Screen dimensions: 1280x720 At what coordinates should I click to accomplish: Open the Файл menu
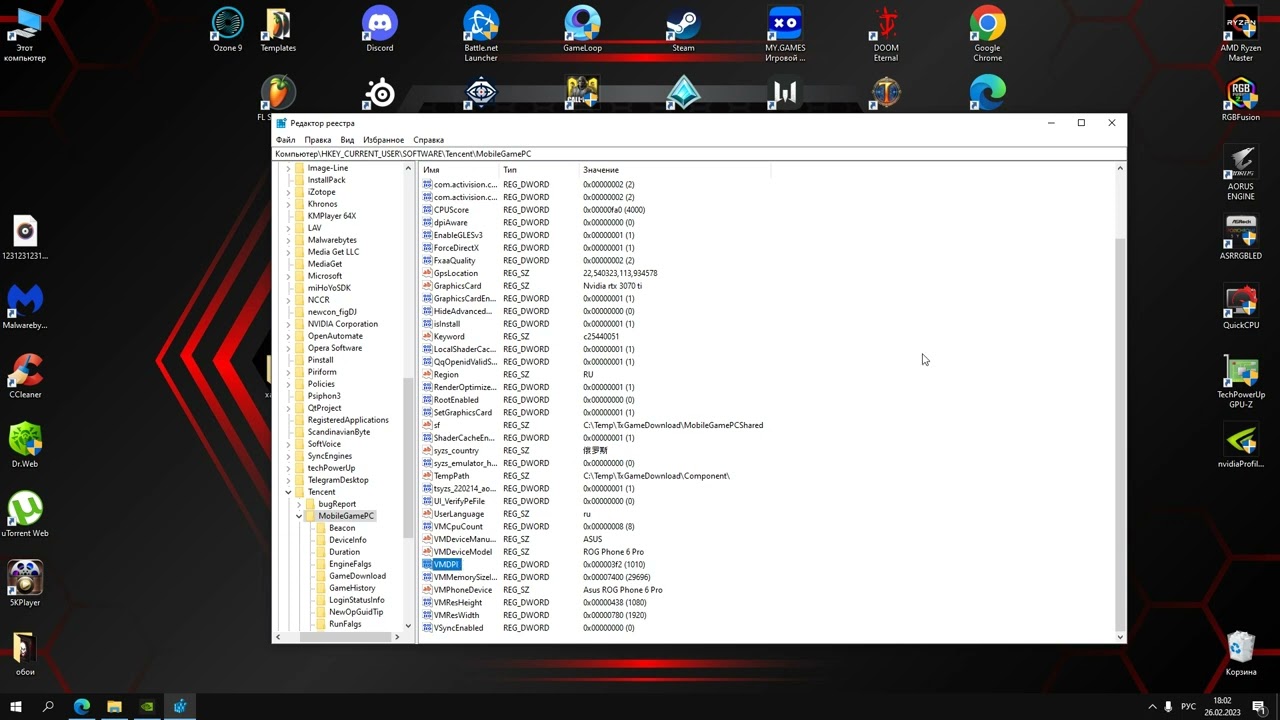(286, 140)
